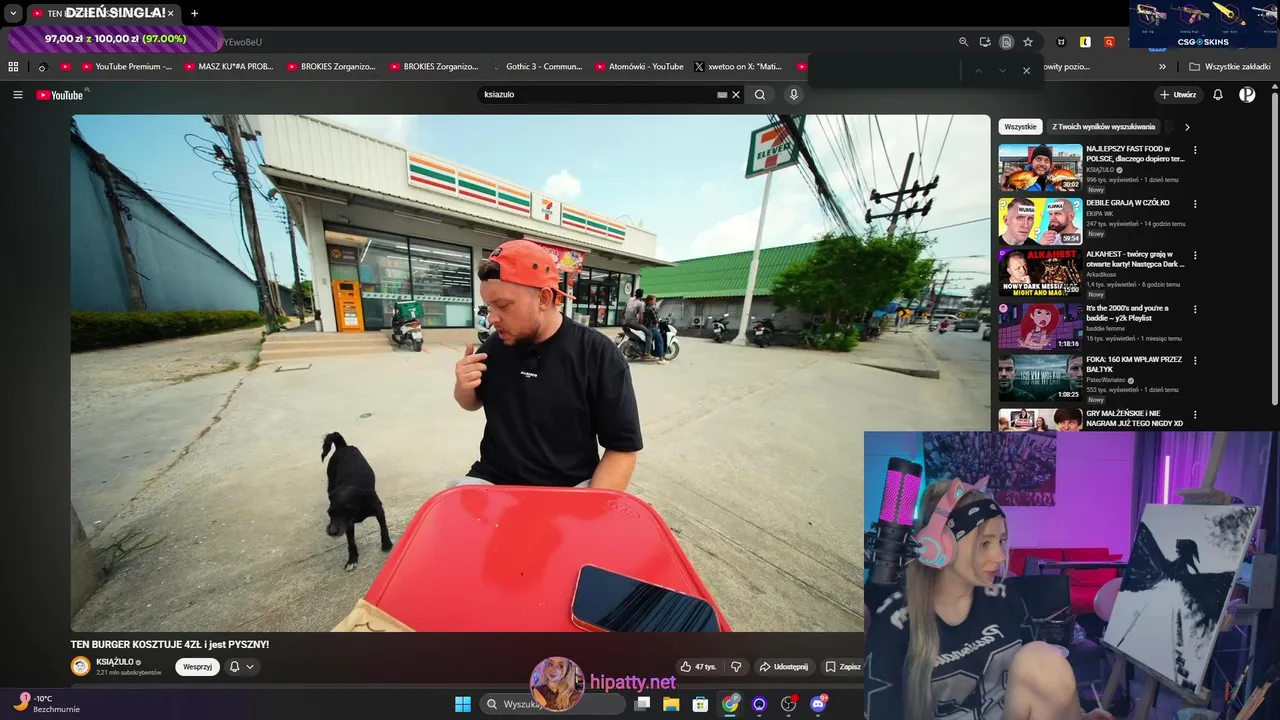
Task: Open the Gothic 3 - Commun... bookmark
Action: click(x=537, y=67)
